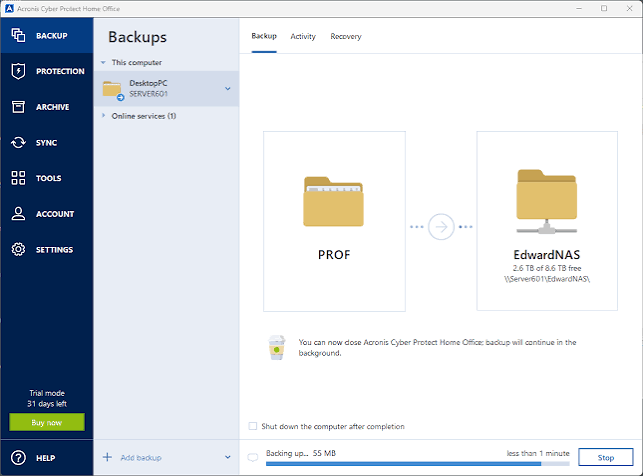Select ARCHIVE in the sidebar
This screenshot has width=643, height=476.
[x=47, y=107]
